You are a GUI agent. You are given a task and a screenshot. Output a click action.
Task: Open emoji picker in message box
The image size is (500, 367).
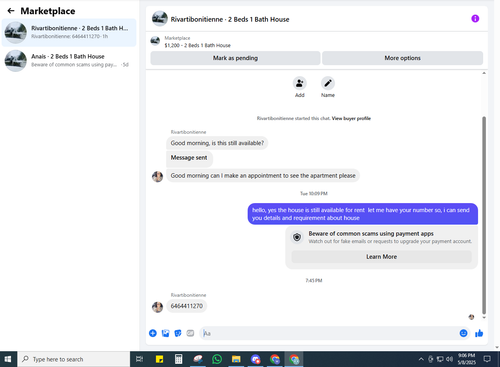point(463,333)
